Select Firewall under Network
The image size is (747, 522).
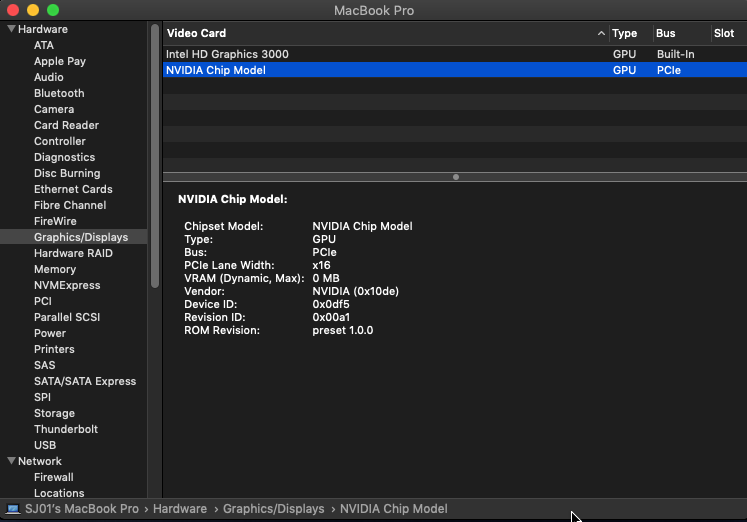53,477
